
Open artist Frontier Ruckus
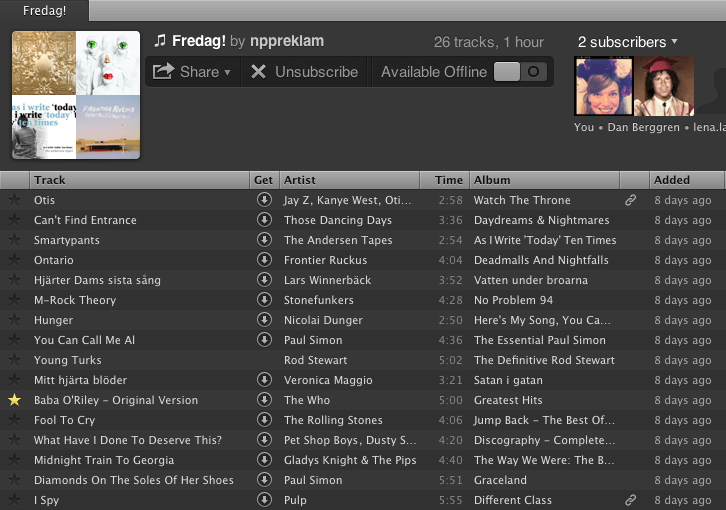325,260
